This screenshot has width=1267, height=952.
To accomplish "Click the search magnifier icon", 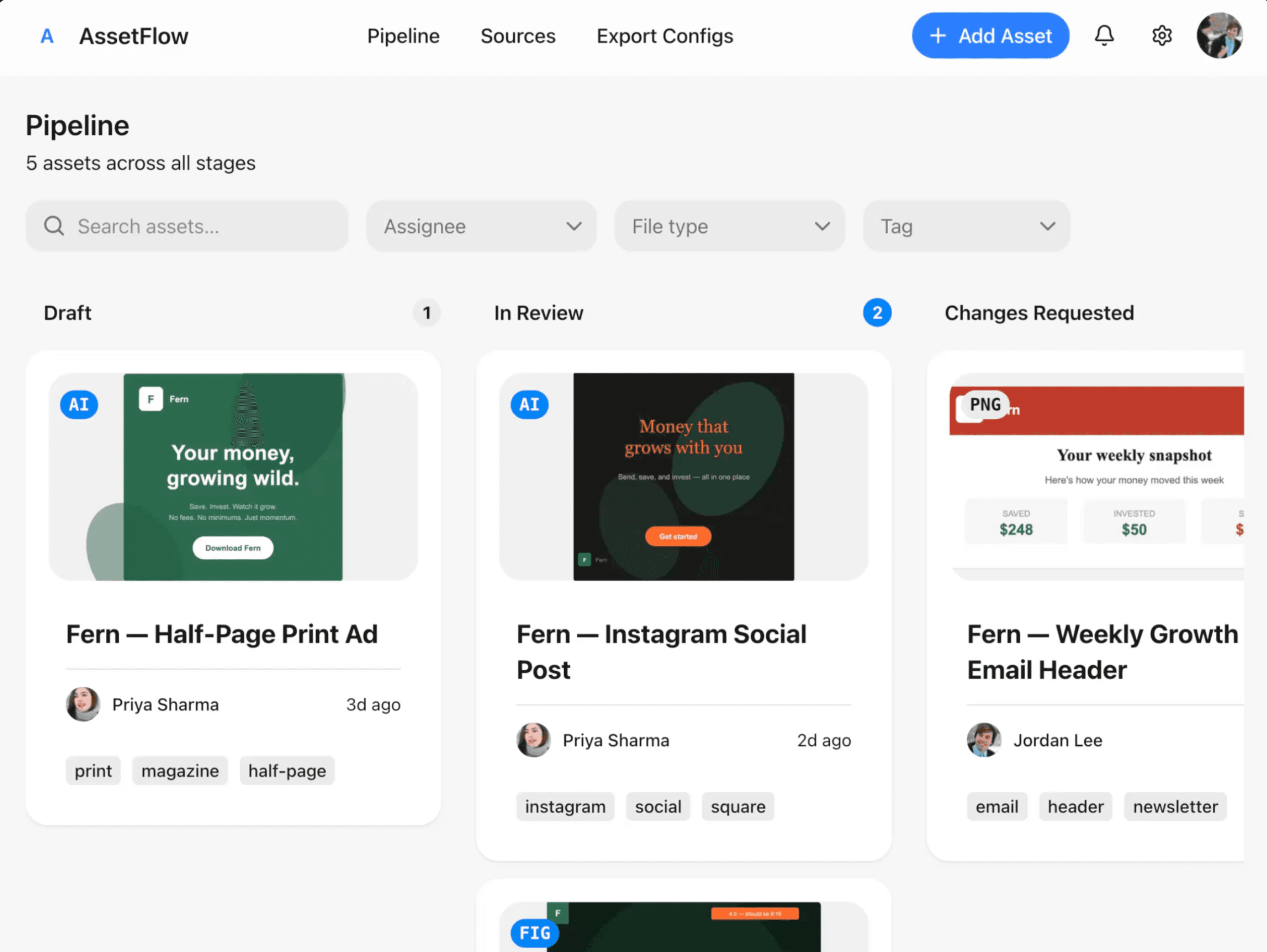I will (x=54, y=226).
